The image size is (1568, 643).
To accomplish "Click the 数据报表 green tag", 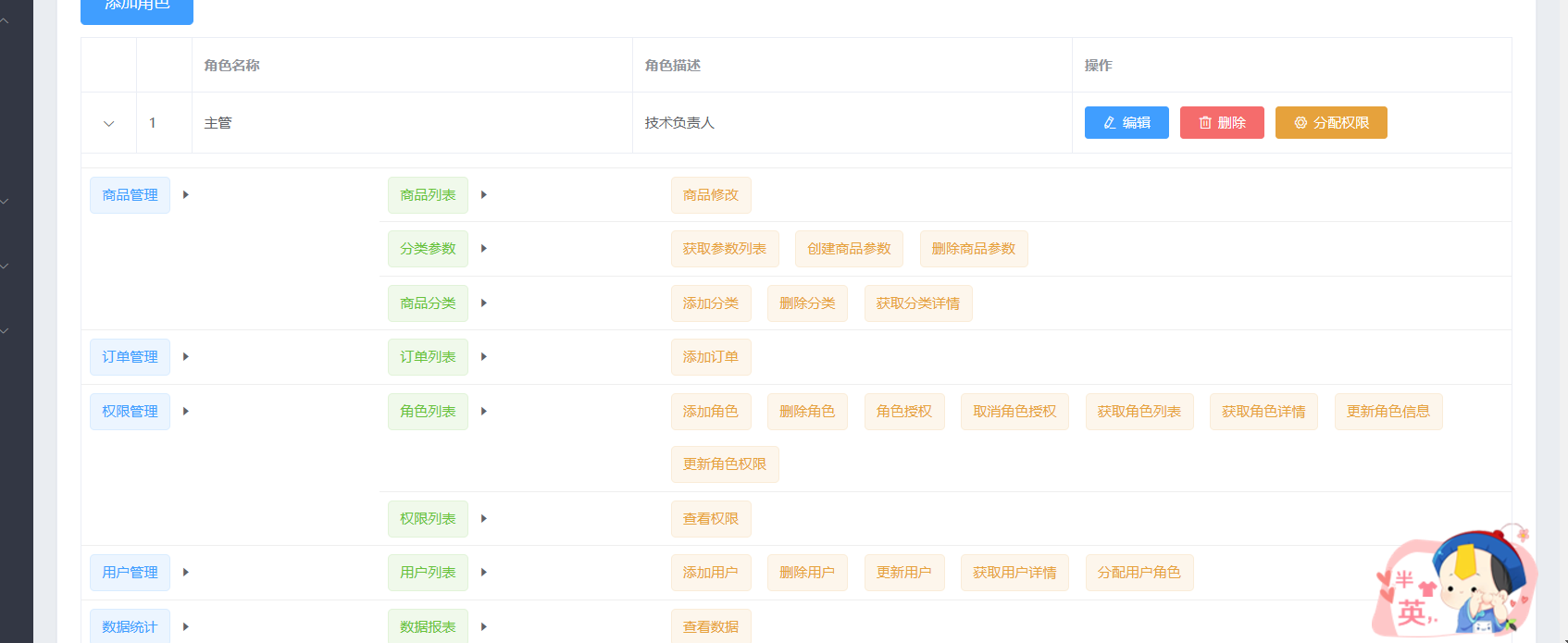I will [428, 626].
